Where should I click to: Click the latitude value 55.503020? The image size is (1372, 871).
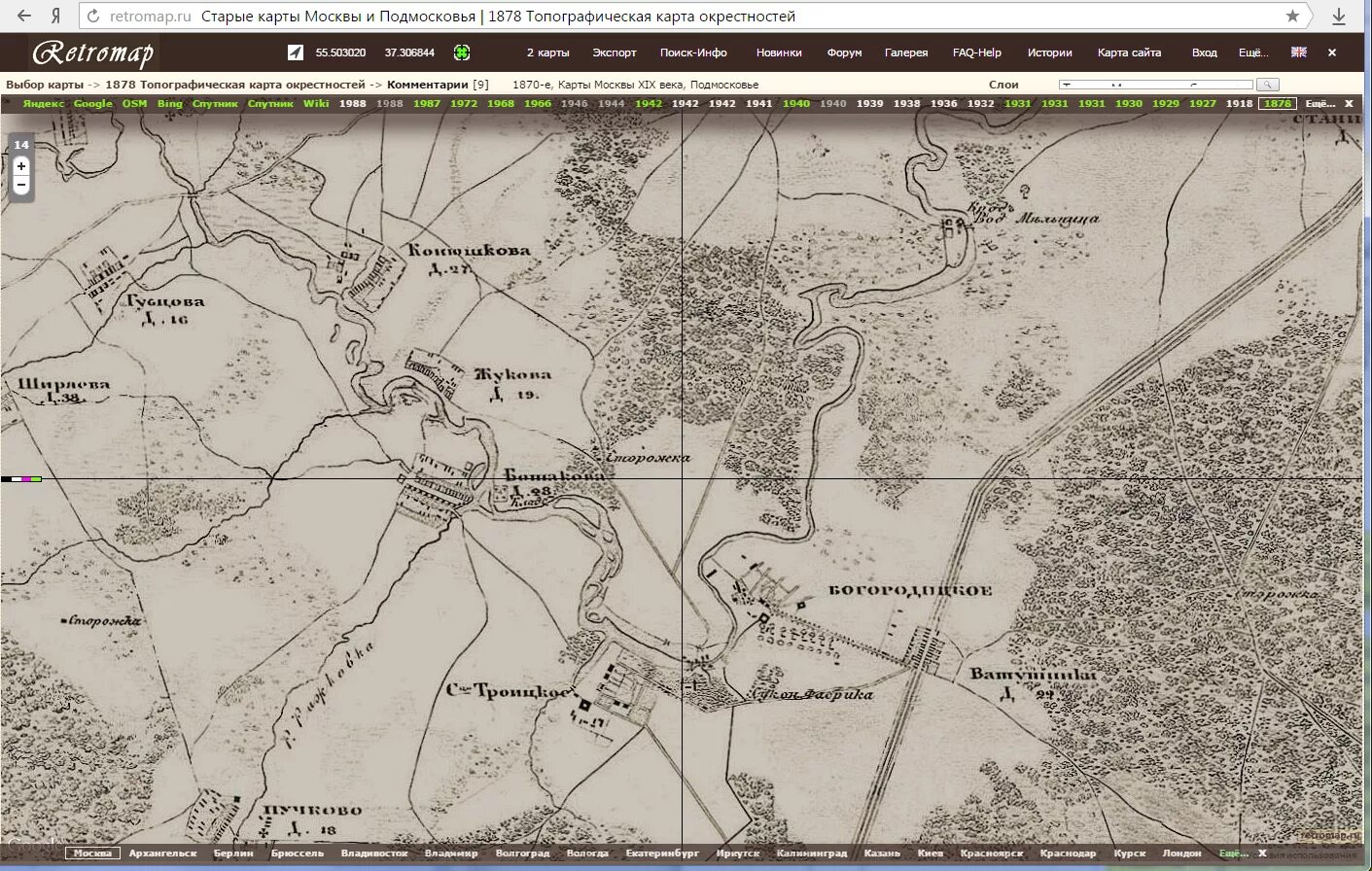pyautogui.click(x=340, y=52)
